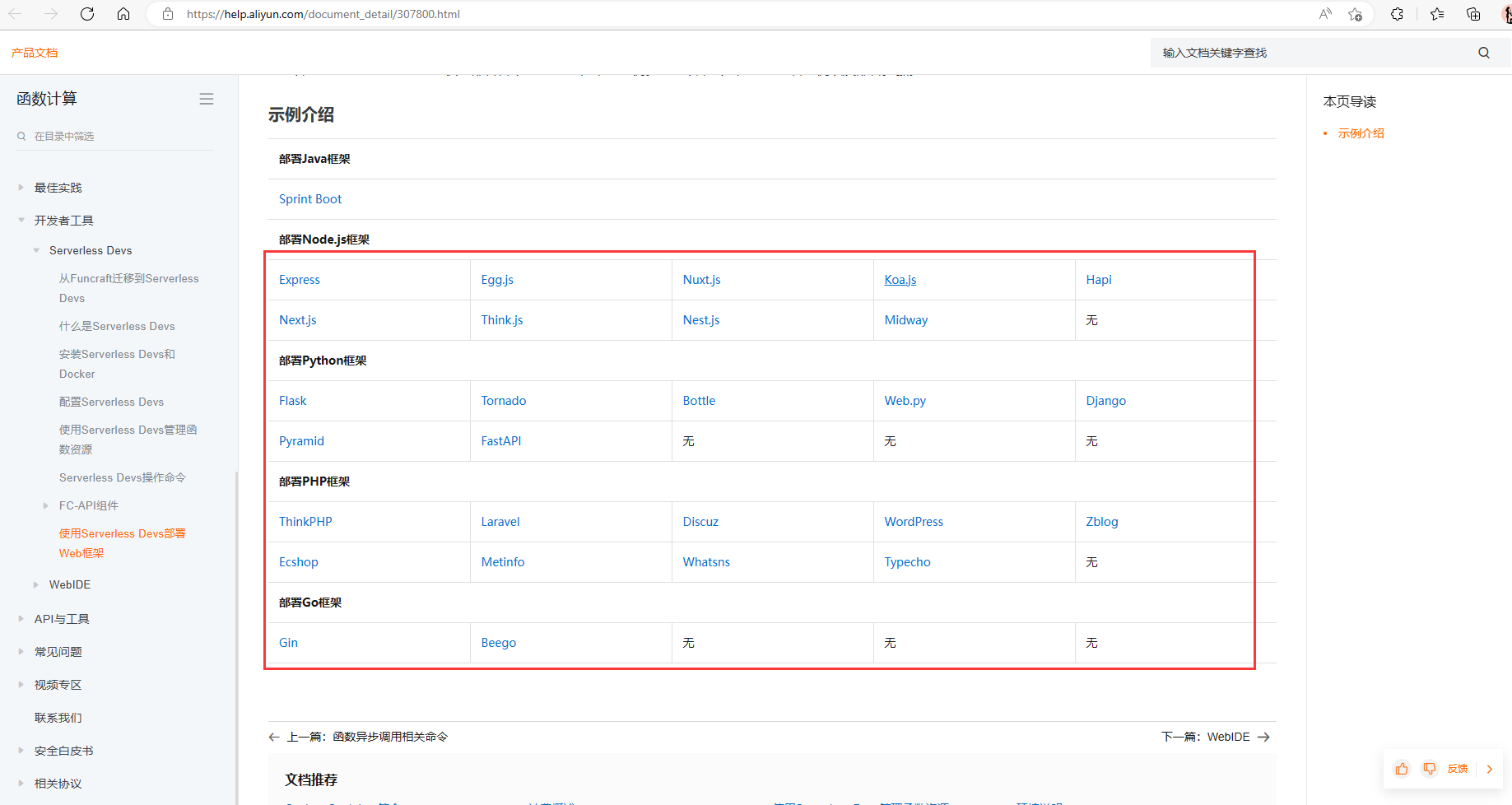This screenshot has width=1512, height=805.
Task: Jump to 示例介绍 in page outline
Action: [x=1361, y=133]
